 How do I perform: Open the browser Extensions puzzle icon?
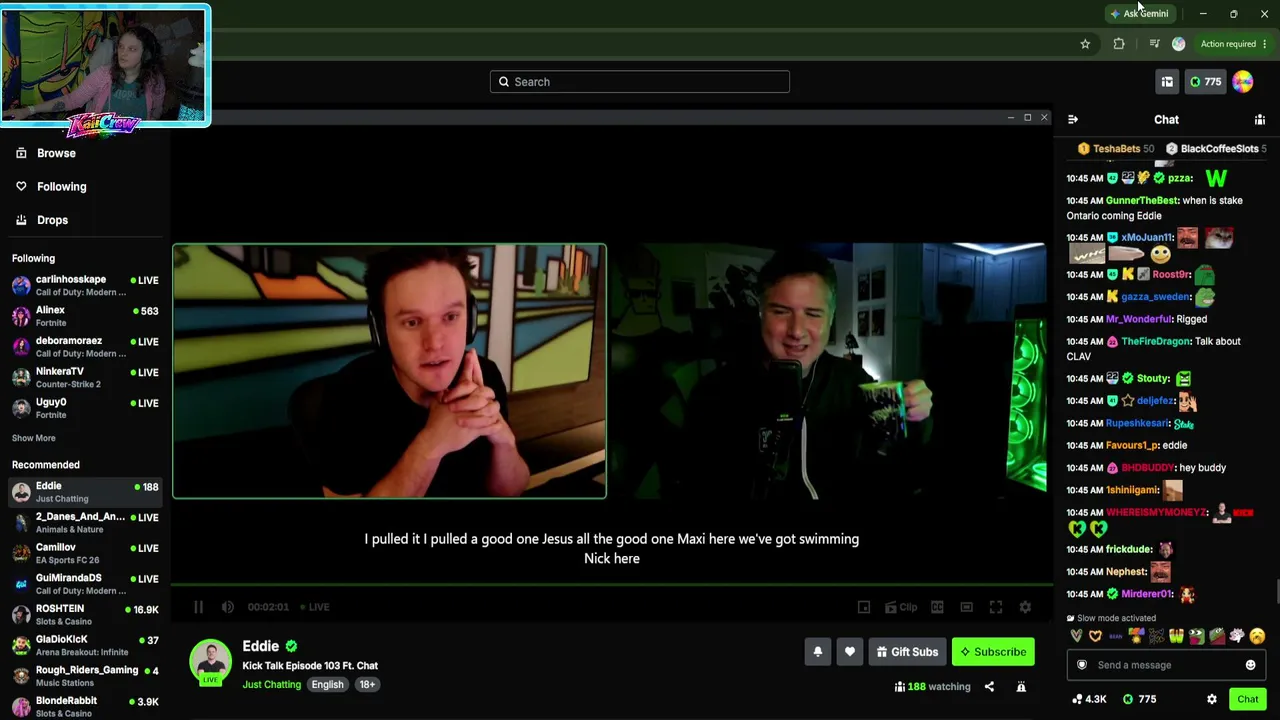click(1119, 44)
